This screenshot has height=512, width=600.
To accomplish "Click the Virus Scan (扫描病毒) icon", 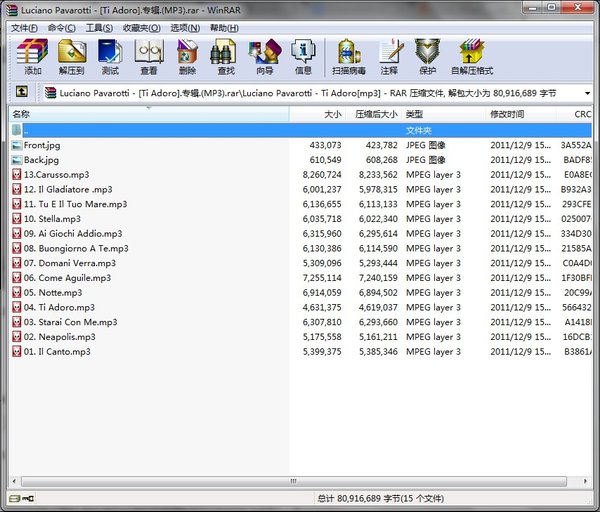I will [x=349, y=51].
